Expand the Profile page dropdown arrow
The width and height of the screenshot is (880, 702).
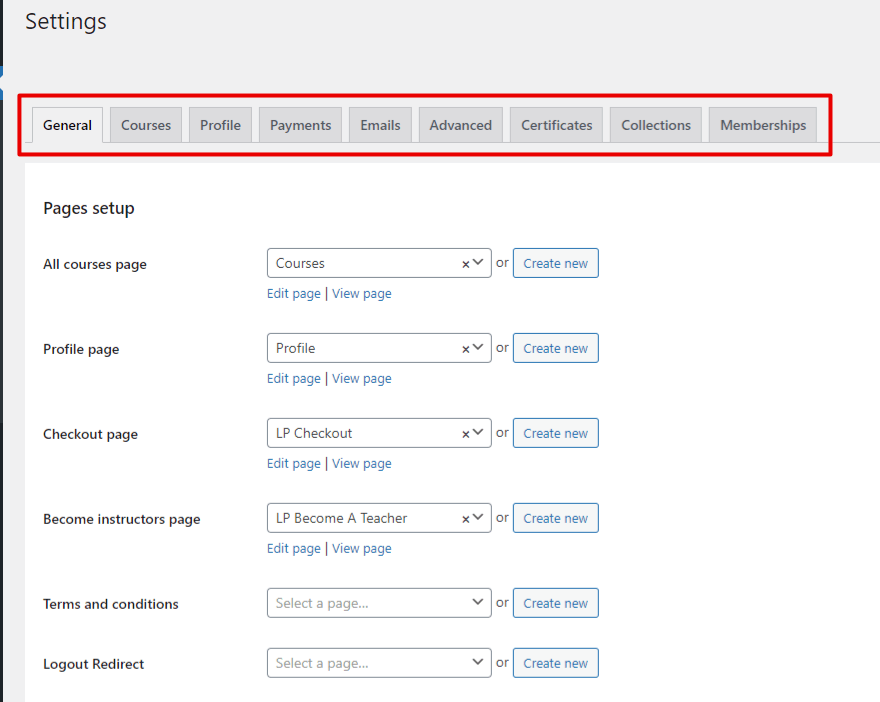478,347
